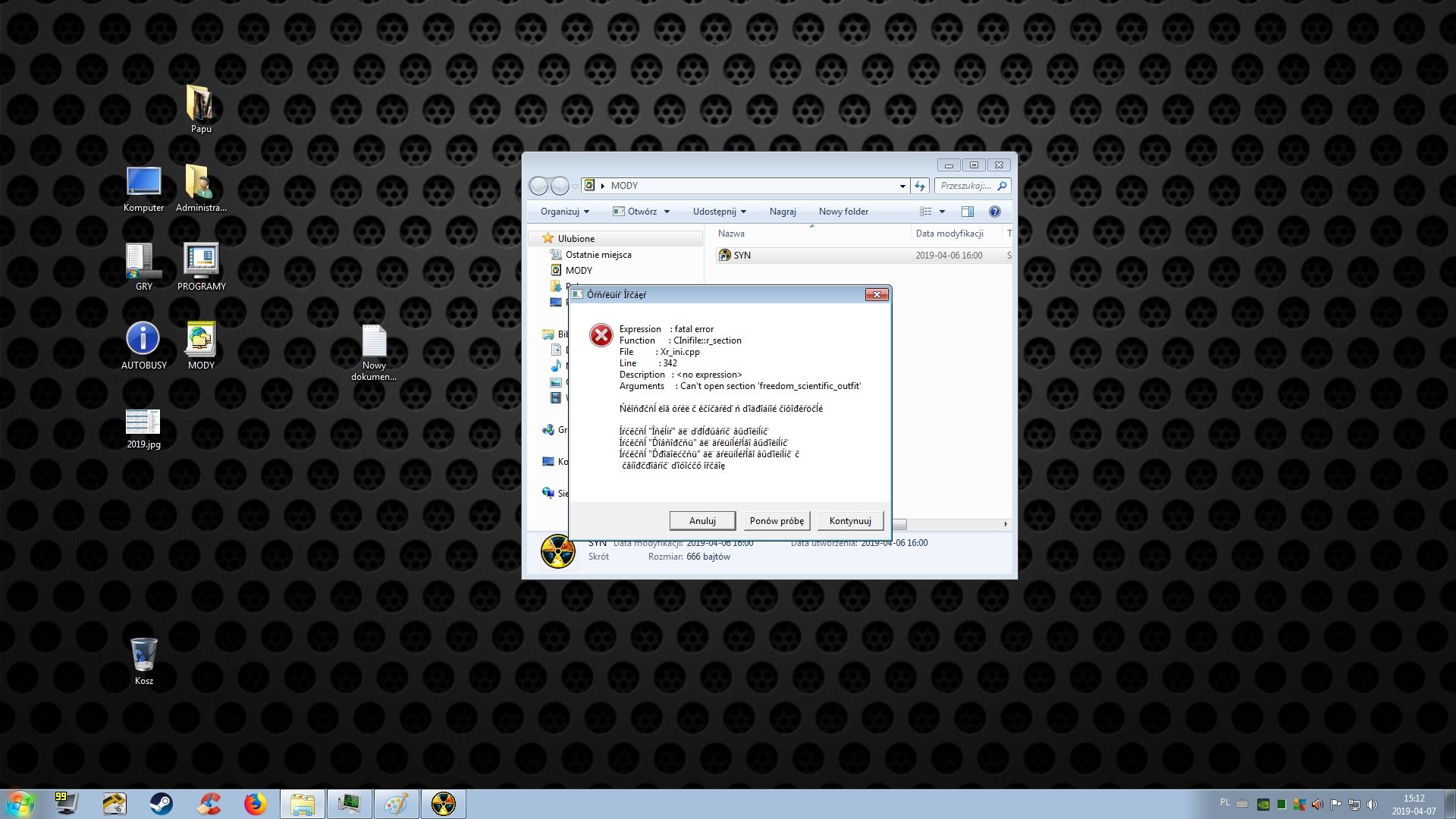Click the NVIDIA tray icon
1456x819 pixels.
coord(1263,805)
